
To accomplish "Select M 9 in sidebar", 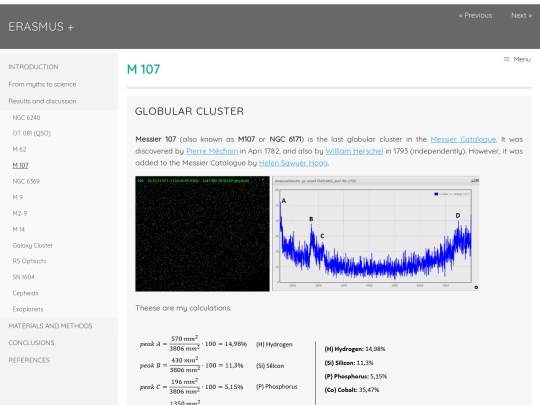I will [x=18, y=197].
